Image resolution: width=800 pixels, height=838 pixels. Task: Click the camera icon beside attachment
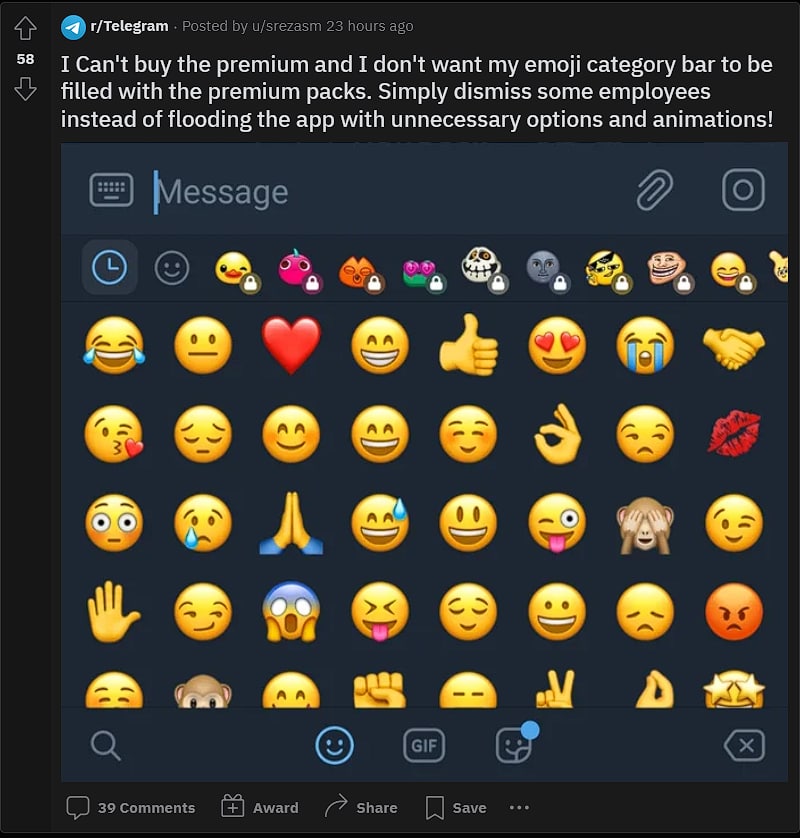[743, 190]
